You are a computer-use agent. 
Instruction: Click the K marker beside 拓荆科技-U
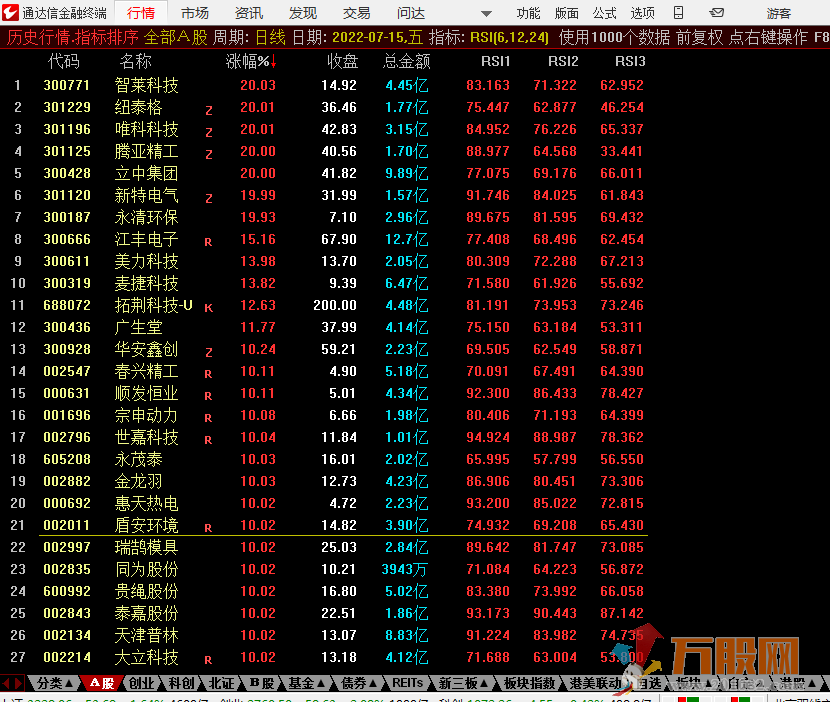click(209, 308)
